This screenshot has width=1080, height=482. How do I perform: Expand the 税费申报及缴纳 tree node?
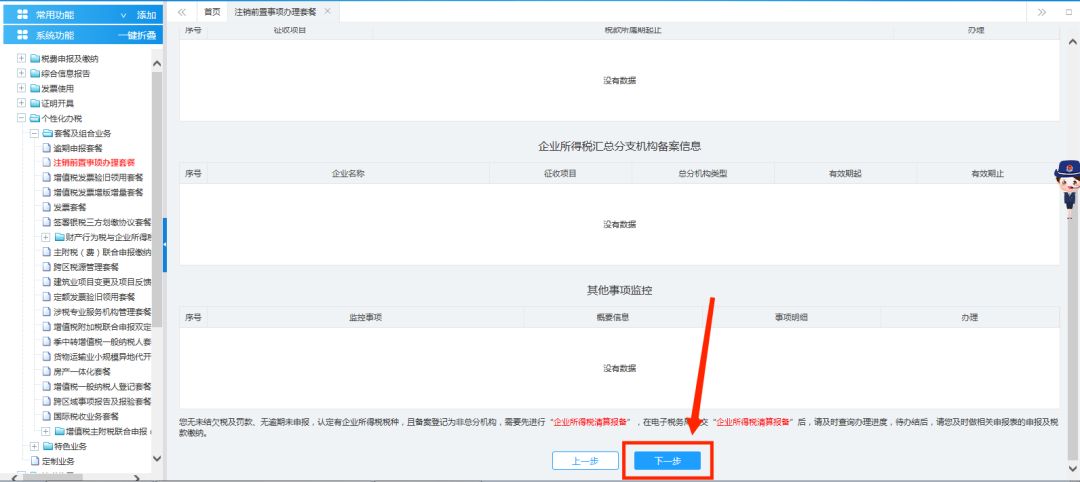click(21, 59)
